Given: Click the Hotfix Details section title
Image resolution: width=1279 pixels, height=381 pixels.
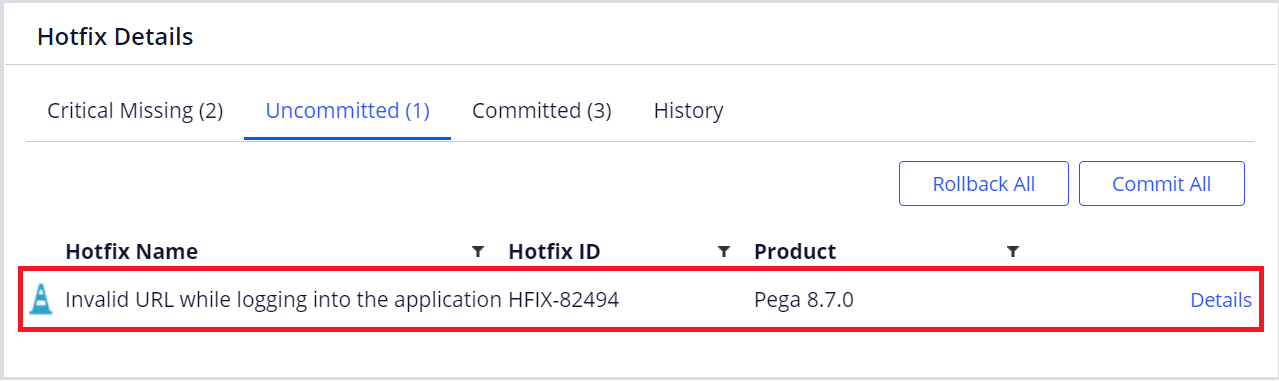Looking at the screenshot, I should click(115, 37).
